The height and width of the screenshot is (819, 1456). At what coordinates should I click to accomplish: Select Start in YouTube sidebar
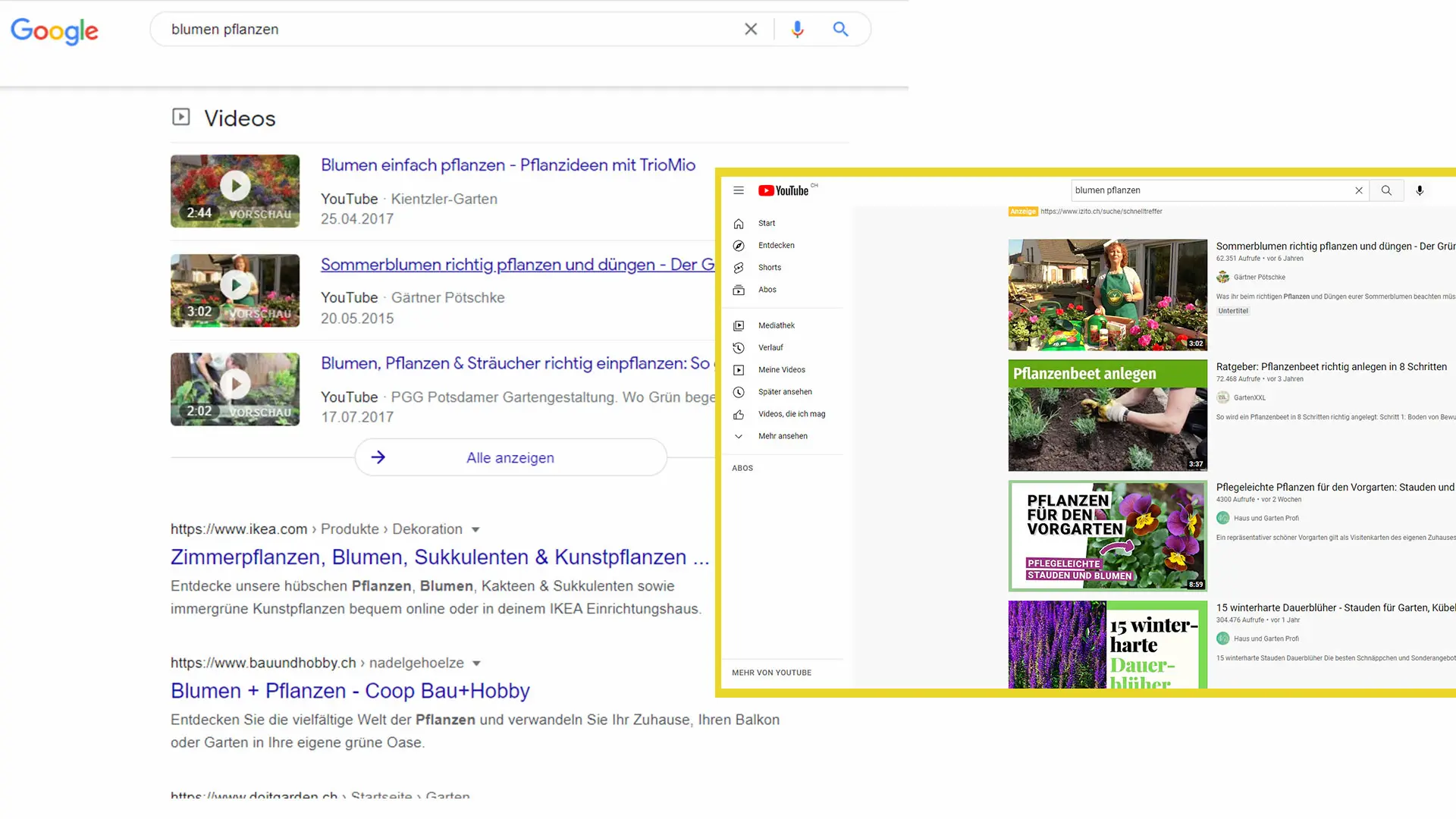click(767, 224)
